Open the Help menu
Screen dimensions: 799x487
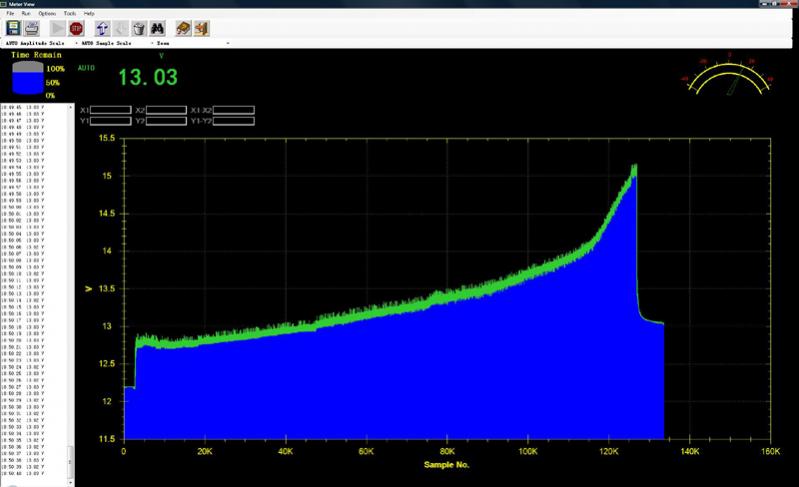click(89, 13)
